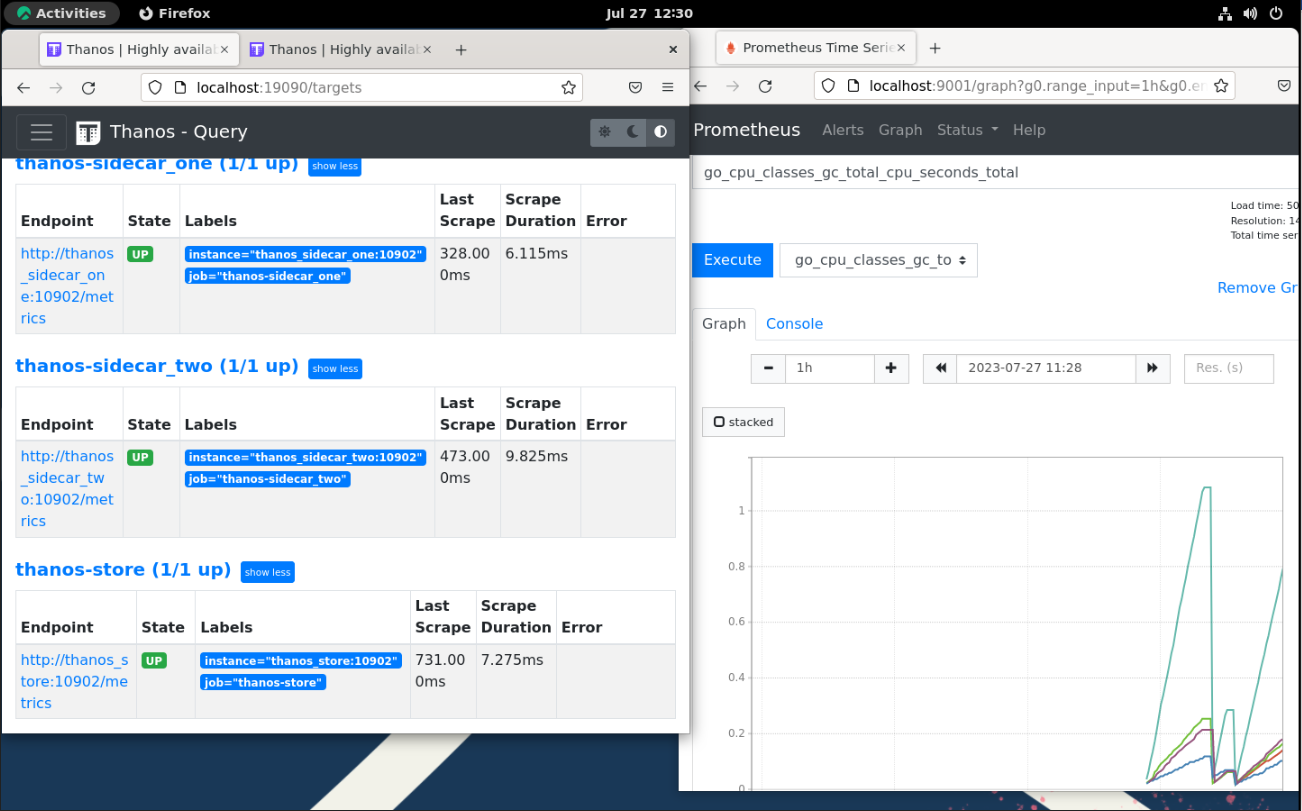This screenshot has width=1302, height=811.
Task: Switch to the first Thanos tab
Action: 138,50
